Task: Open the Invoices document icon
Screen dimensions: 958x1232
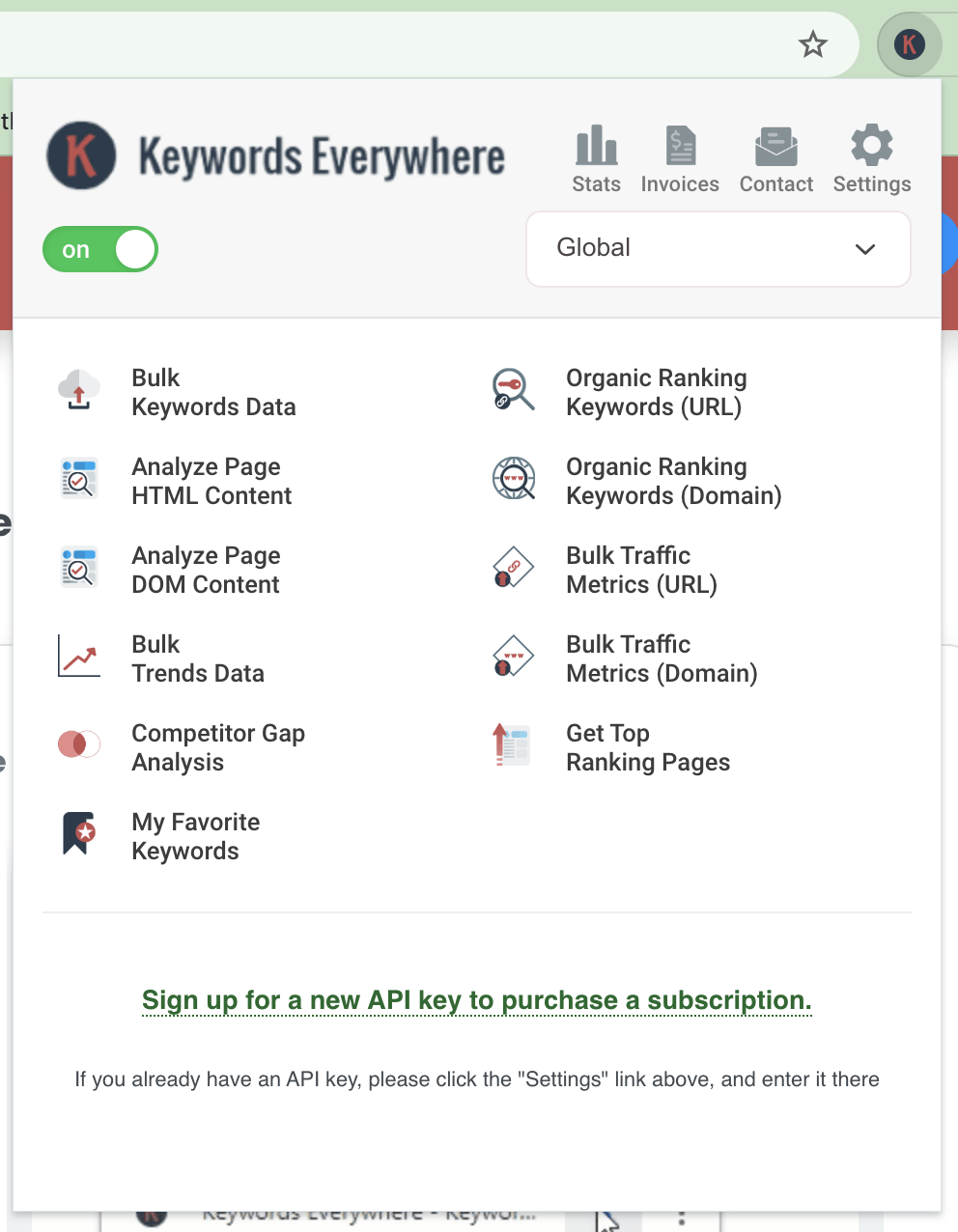Action: tap(680, 146)
